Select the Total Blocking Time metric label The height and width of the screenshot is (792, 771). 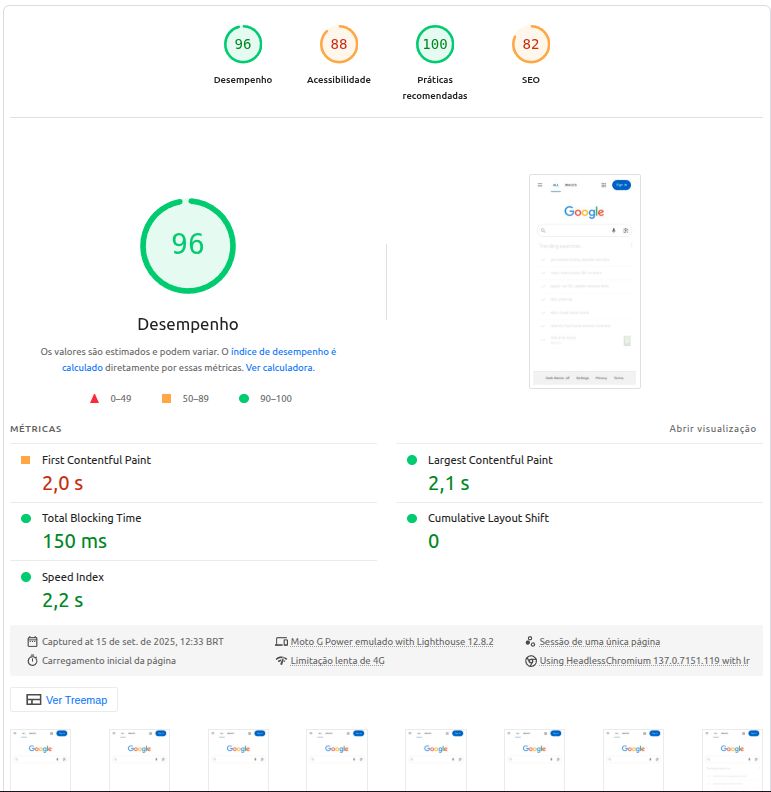click(91, 518)
